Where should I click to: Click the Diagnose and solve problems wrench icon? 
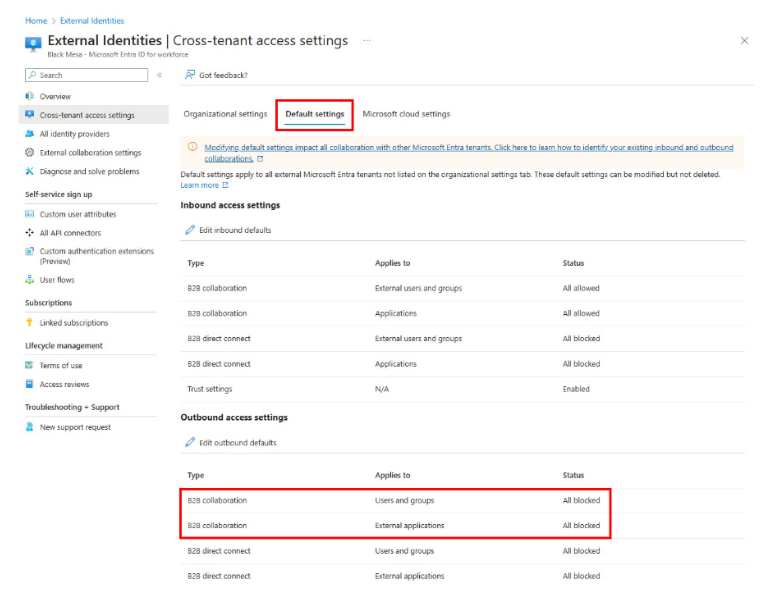point(30,171)
